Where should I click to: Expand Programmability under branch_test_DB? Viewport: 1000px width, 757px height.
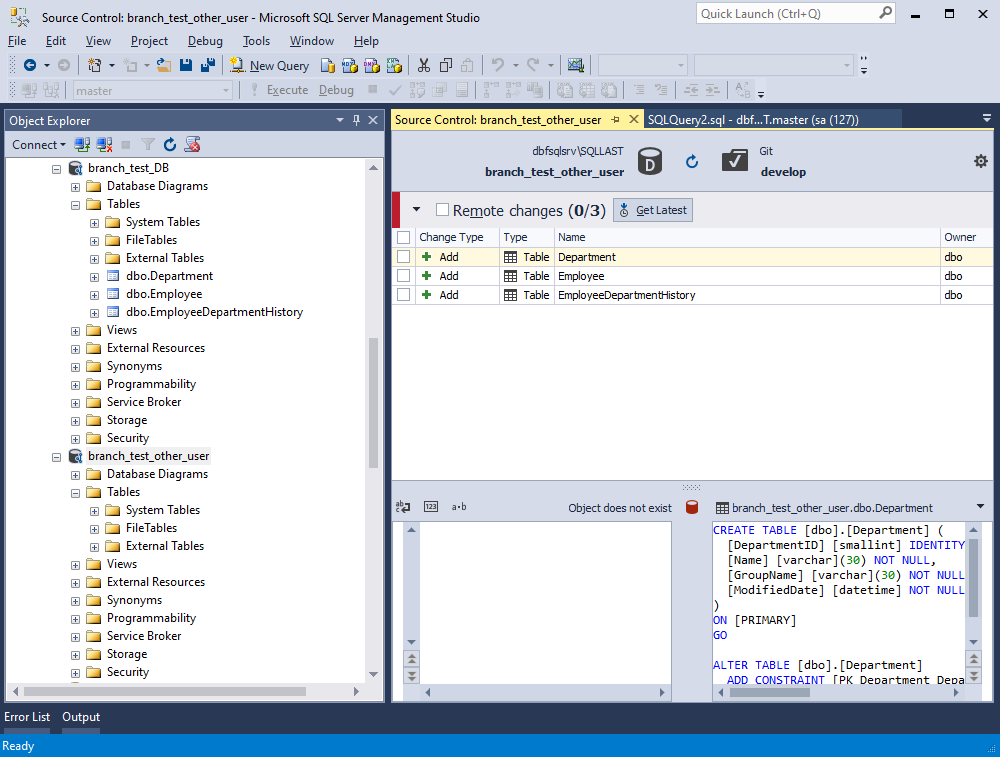click(x=75, y=385)
